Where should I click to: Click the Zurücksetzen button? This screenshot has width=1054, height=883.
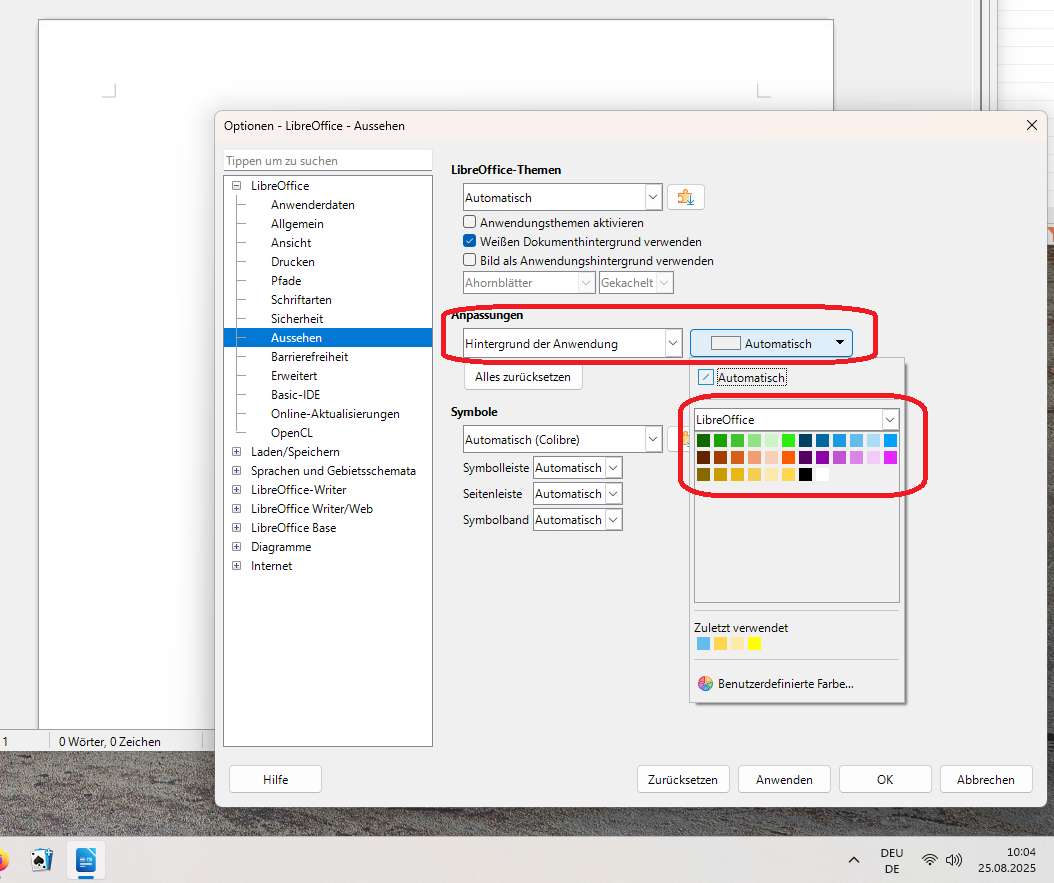pyautogui.click(x=683, y=780)
